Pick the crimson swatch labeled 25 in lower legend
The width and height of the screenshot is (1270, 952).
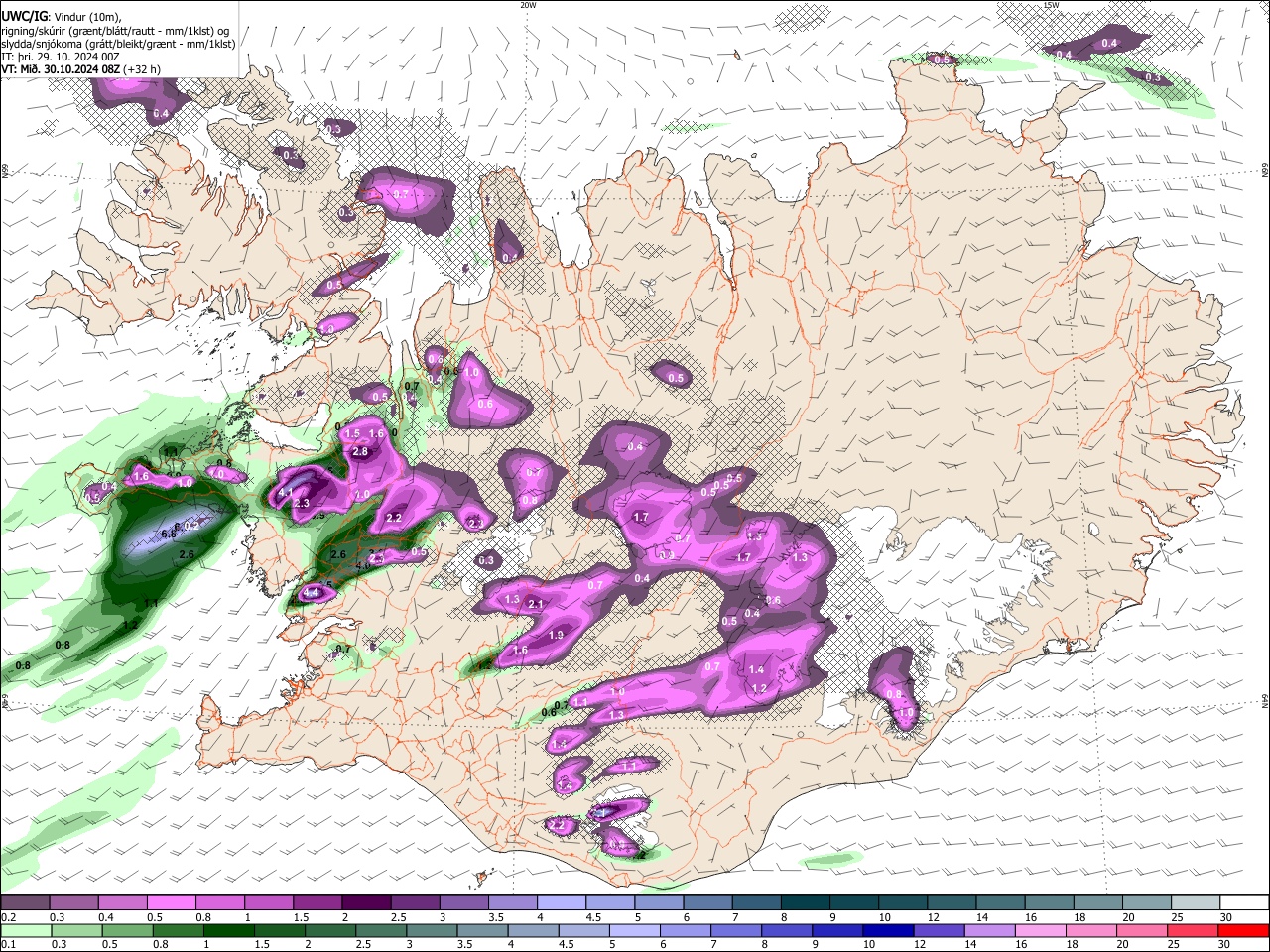[1192, 930]
